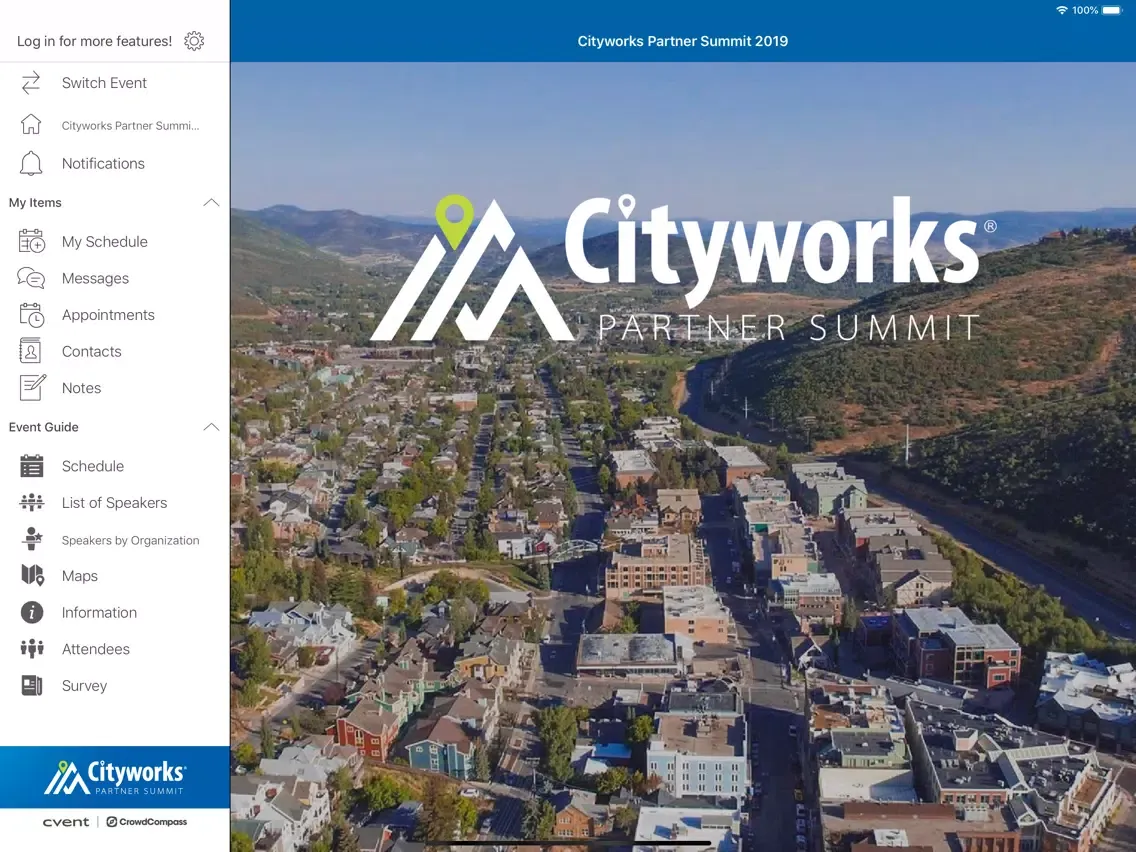Screen dimensions: 1136x852
Task: Click the Notes pencil icon
Action: pyautogui.click(x=31, y=388)
